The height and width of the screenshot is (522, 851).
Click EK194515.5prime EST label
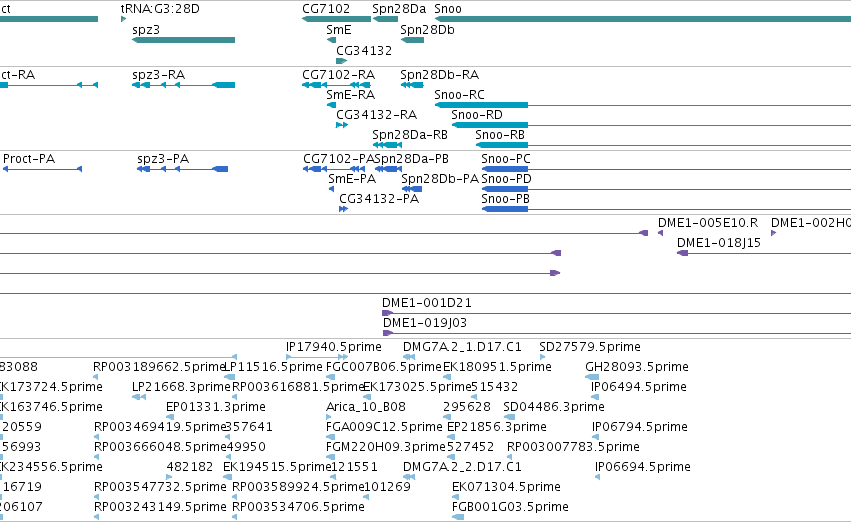tap(277, 468)
